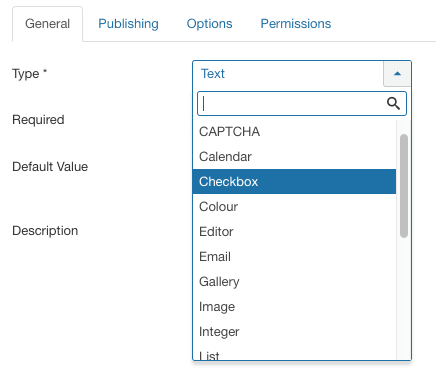Collapse the Type dropdown using arrow button

[x=397, y=74]
